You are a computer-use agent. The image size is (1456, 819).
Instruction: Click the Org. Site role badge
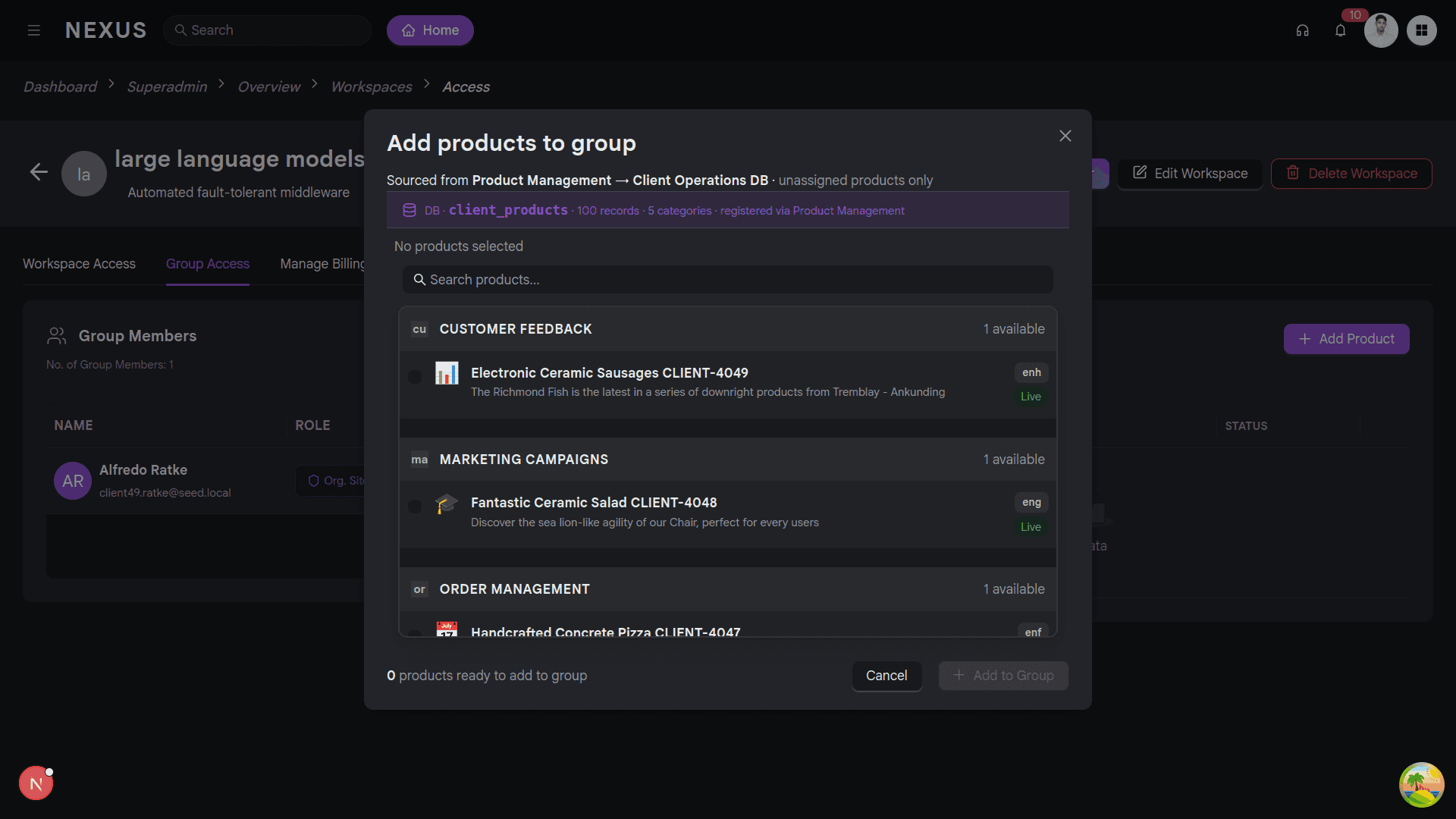point(331,481)
